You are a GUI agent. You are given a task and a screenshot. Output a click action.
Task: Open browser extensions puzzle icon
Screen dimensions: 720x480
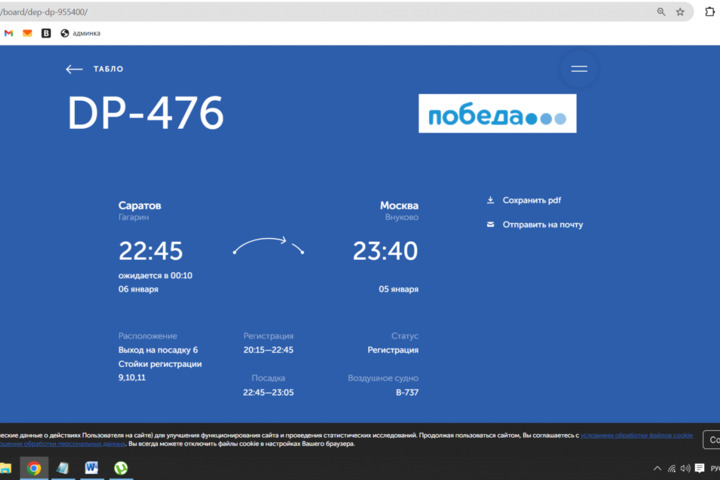(x=711, y=12)
